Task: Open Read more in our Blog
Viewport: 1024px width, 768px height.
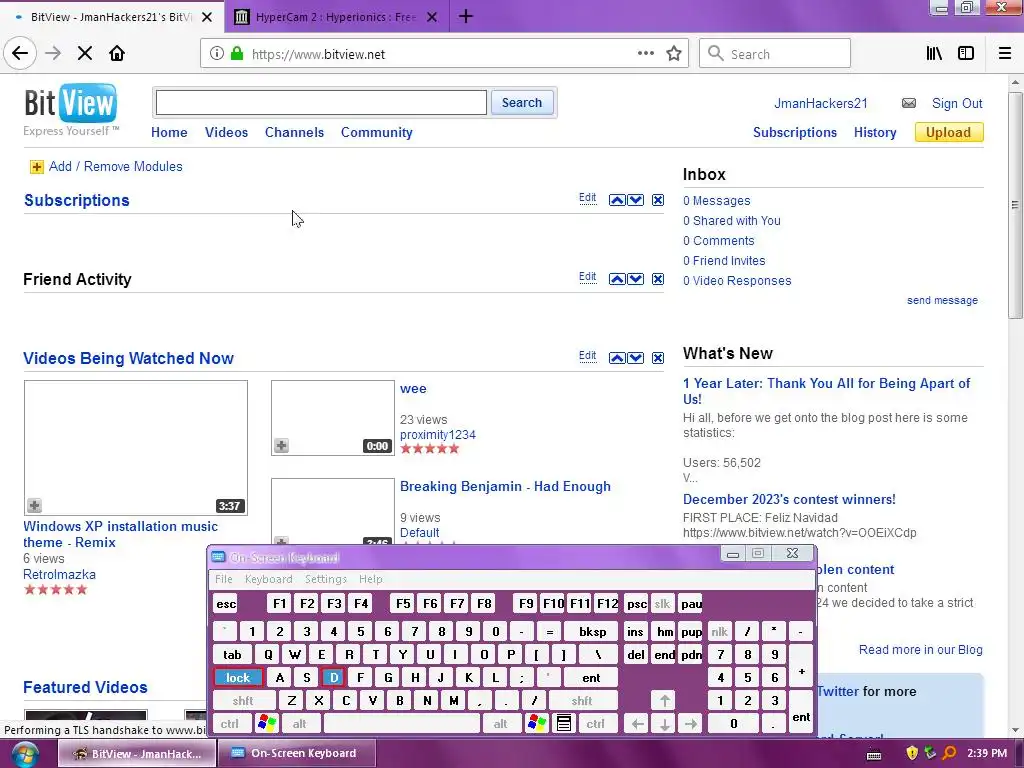Action: [920, 649]
